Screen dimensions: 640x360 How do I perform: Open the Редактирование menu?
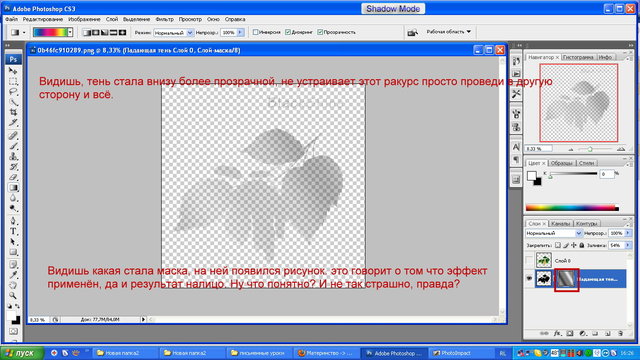pyautogui.click(x=43, y=19)
